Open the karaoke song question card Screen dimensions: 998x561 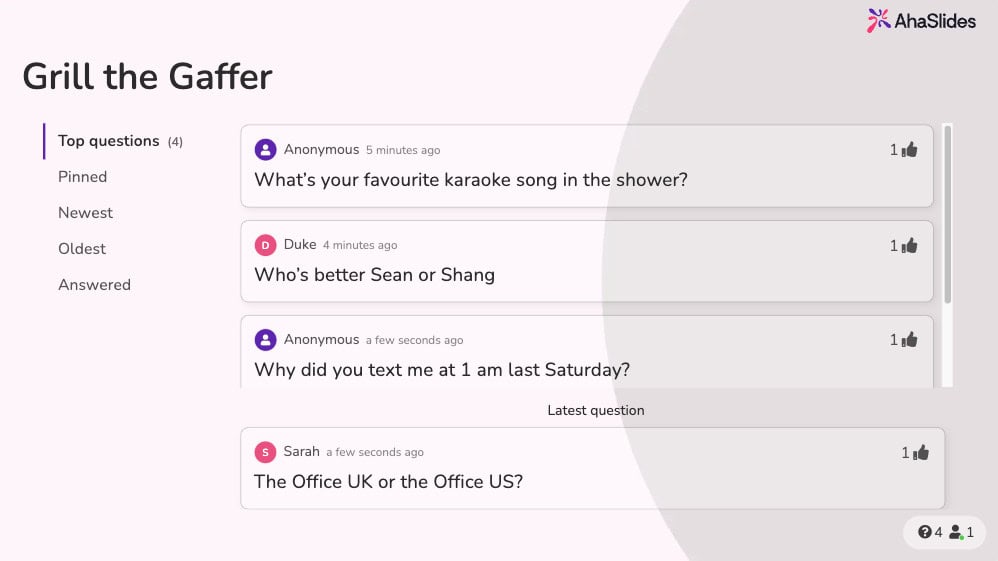pyautogui.click(x=587, y=166)
